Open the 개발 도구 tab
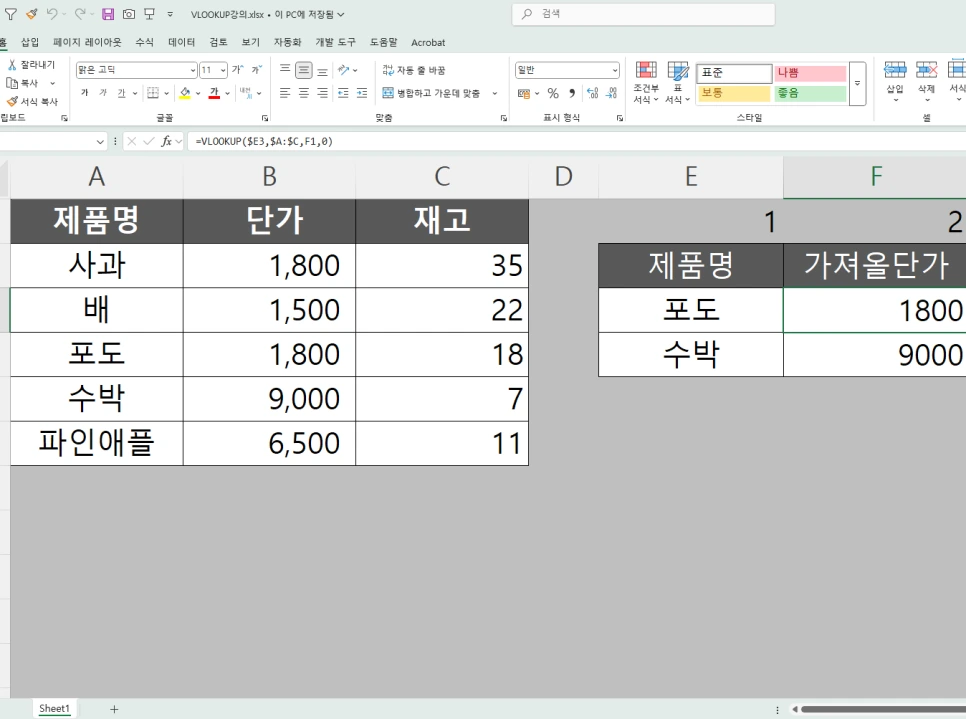Image resolution: width=966 pixels, height=719 pixels. pos(335,42)
